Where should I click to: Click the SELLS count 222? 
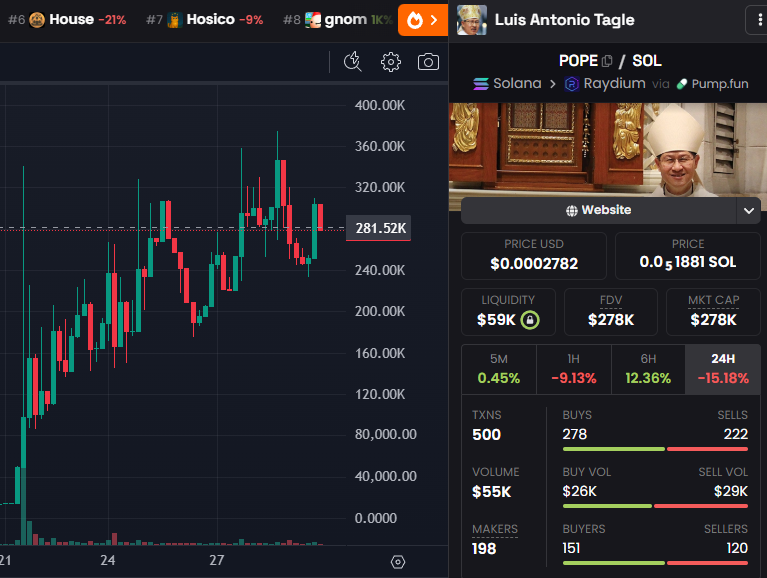click(736, 434)
